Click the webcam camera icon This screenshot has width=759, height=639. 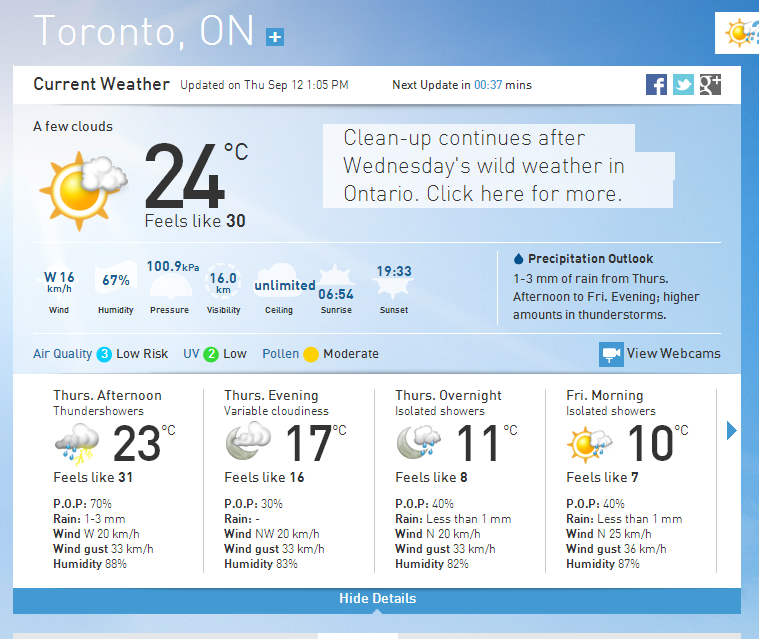click(x=611, y=354)
